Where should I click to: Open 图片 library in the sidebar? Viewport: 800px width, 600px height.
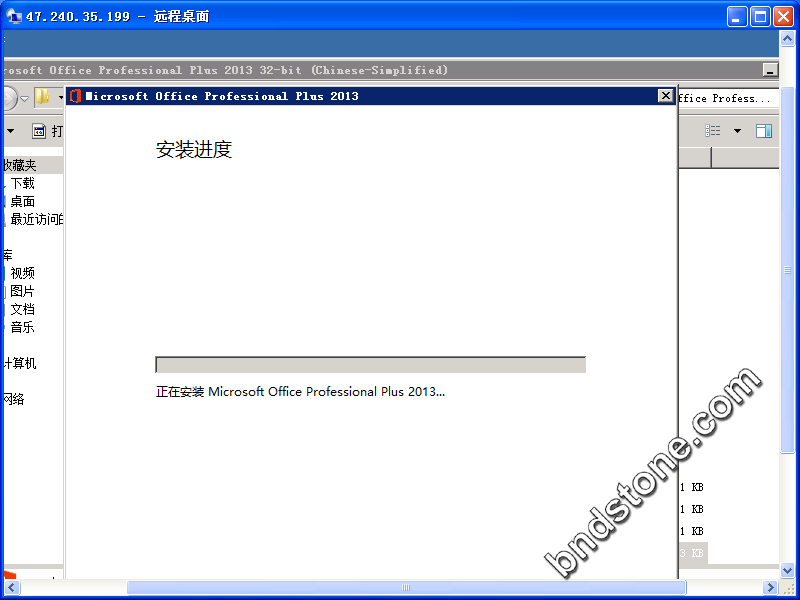22,291
